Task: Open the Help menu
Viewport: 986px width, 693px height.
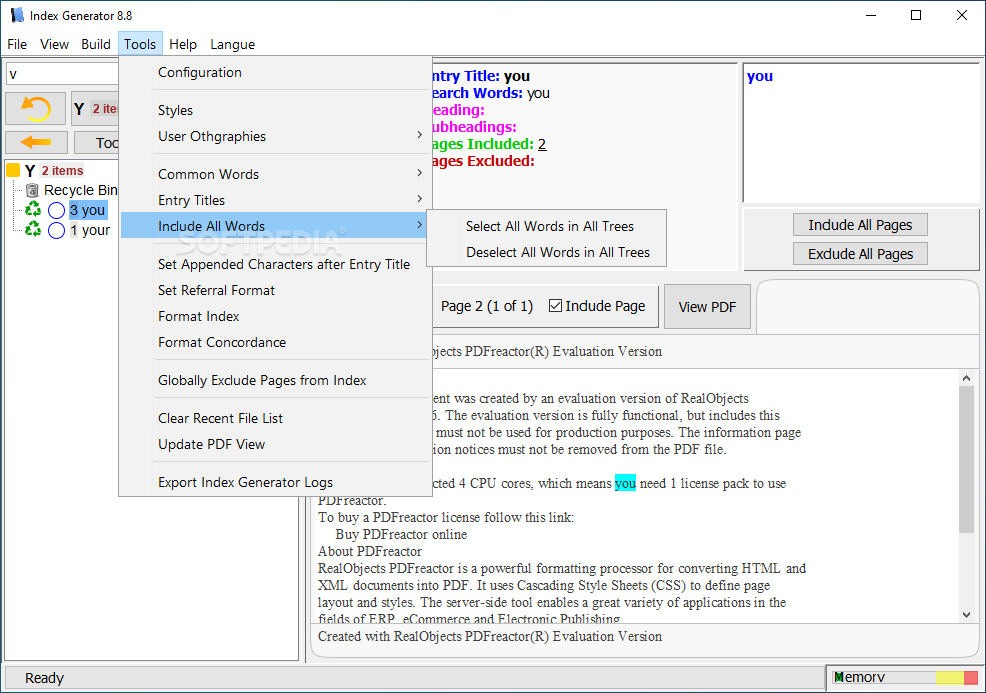Action: (x=183, y=44)
